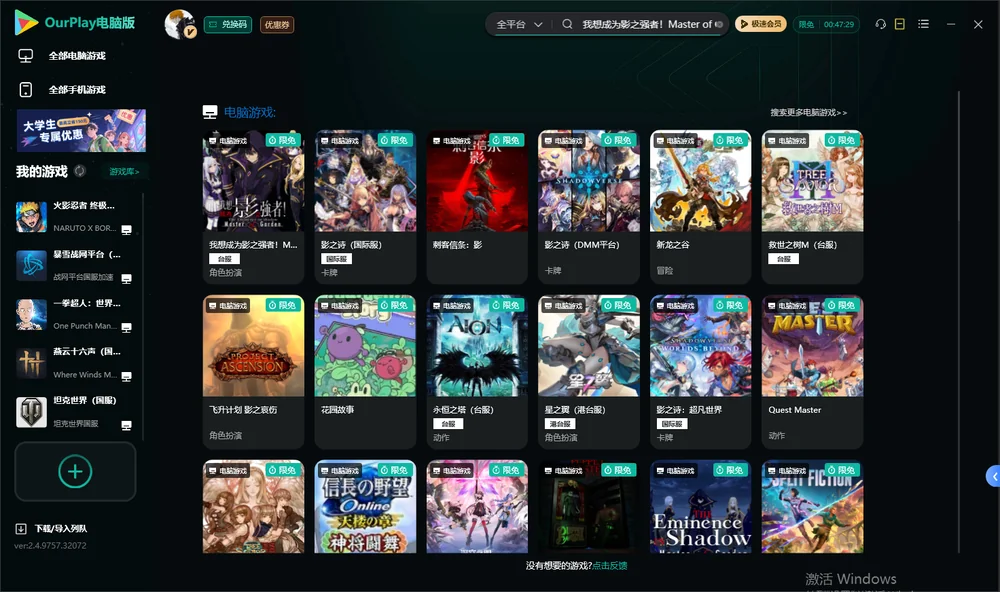Open 极速会员 membership button
This screenshot has height=592, width=1000.
[x=761, y=24]
